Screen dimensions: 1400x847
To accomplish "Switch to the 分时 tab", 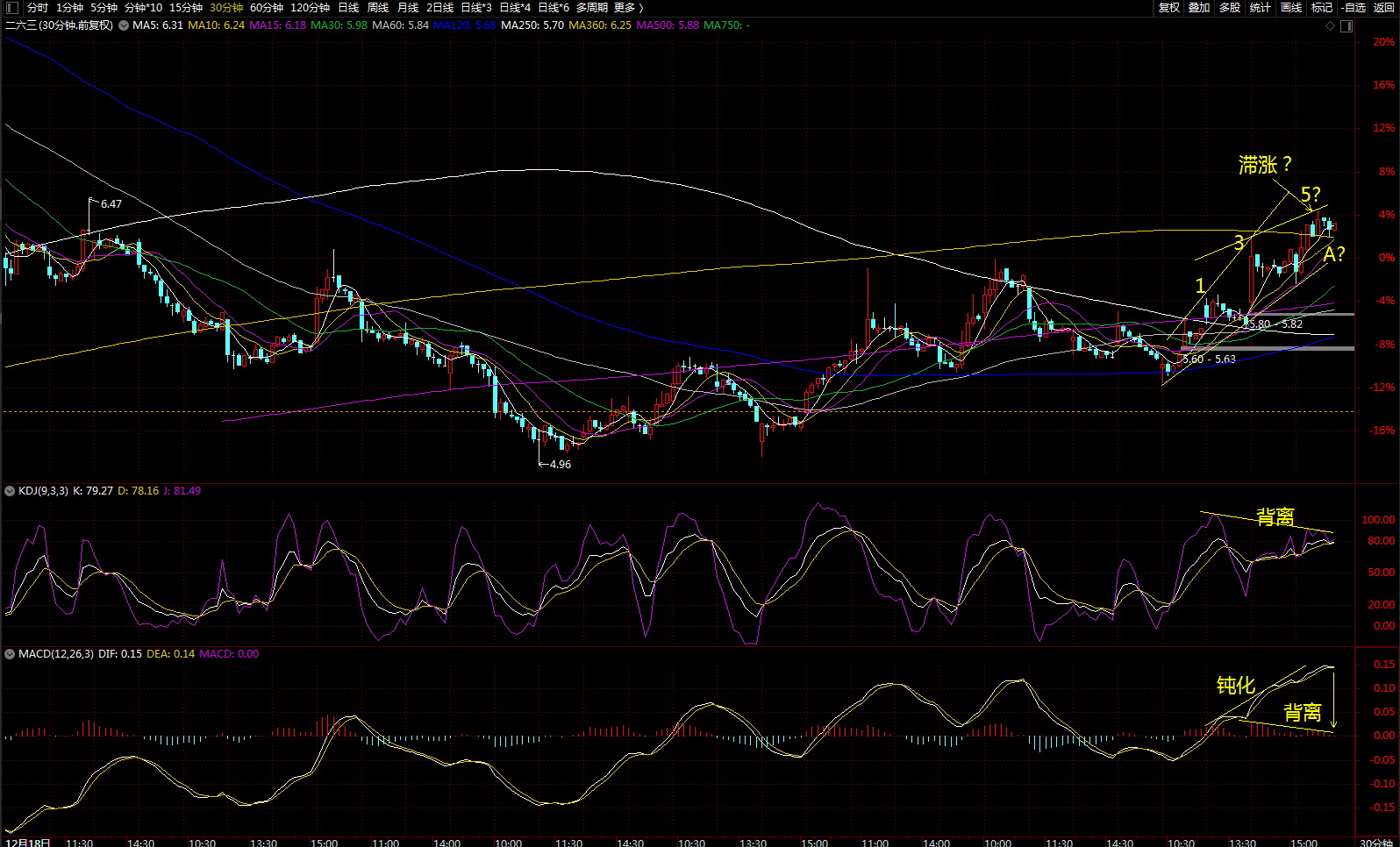I will point(37,8).
